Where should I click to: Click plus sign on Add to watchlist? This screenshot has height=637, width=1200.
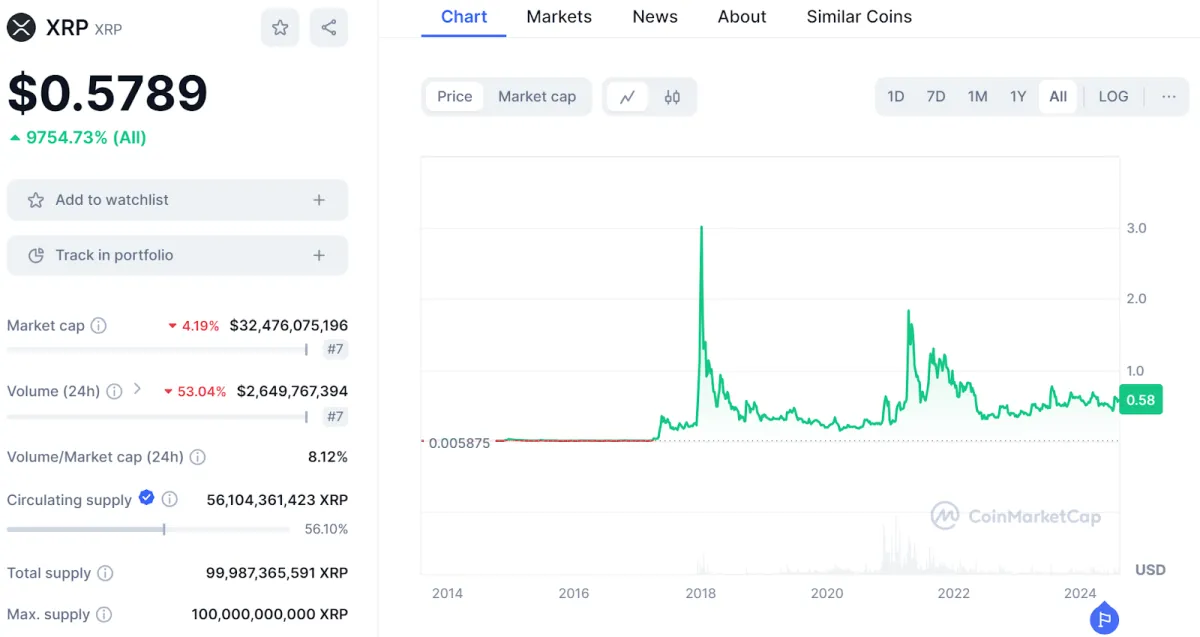(x=319, y=200)
